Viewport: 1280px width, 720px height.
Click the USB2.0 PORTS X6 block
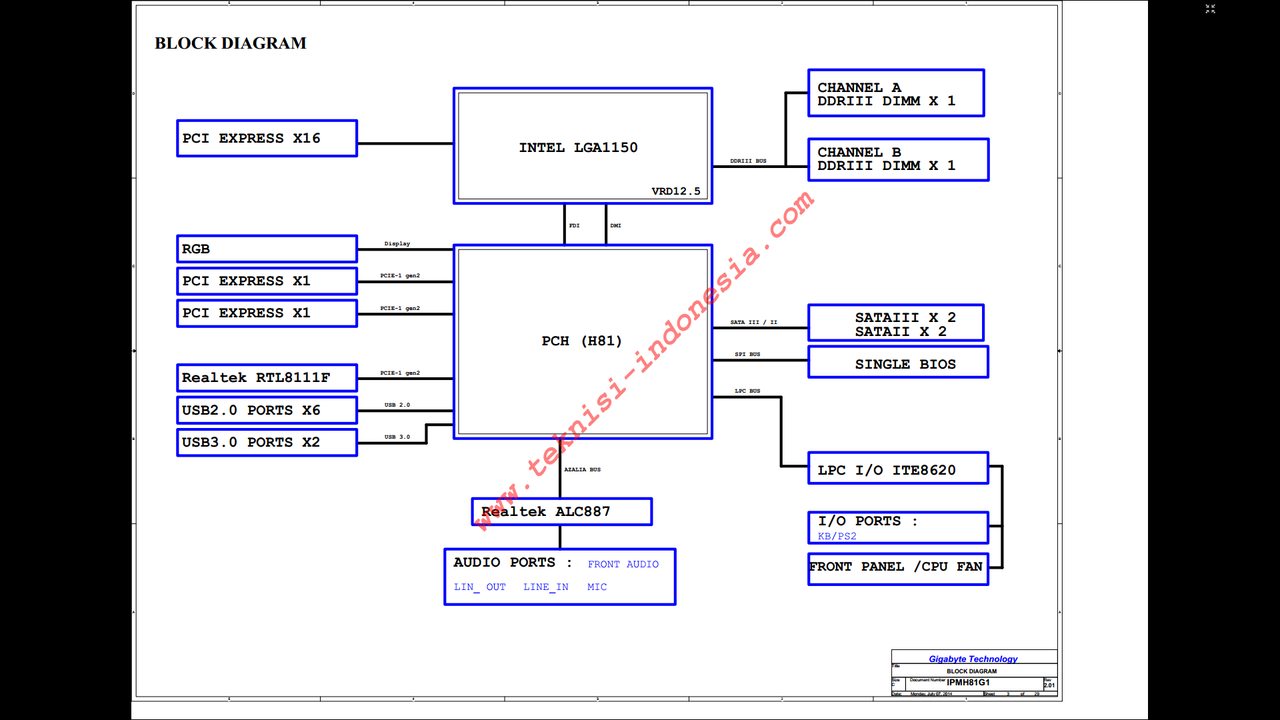267,410
